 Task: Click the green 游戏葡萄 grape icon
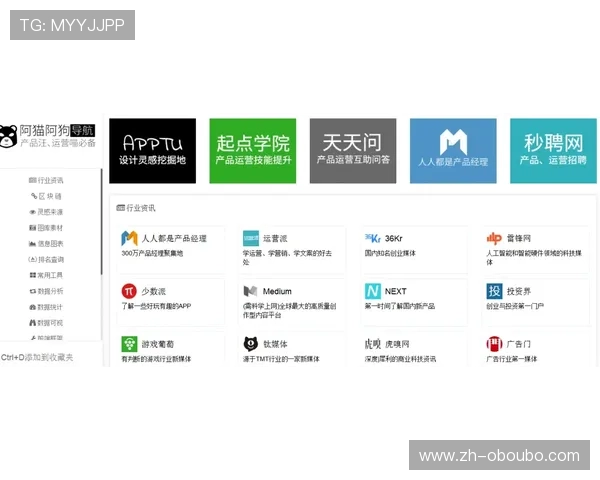129,344
